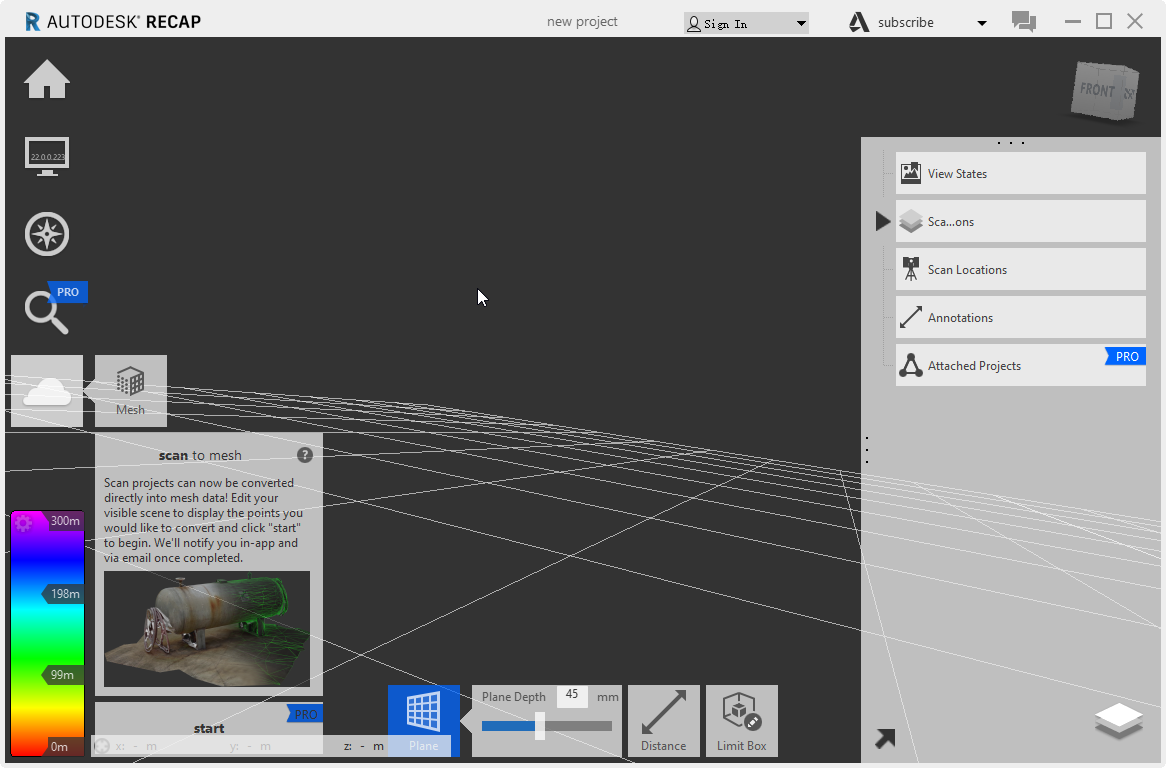The image size is (1166, 768).
Task: Activate the Limit Box tool
Action: (x=741, y=720)
